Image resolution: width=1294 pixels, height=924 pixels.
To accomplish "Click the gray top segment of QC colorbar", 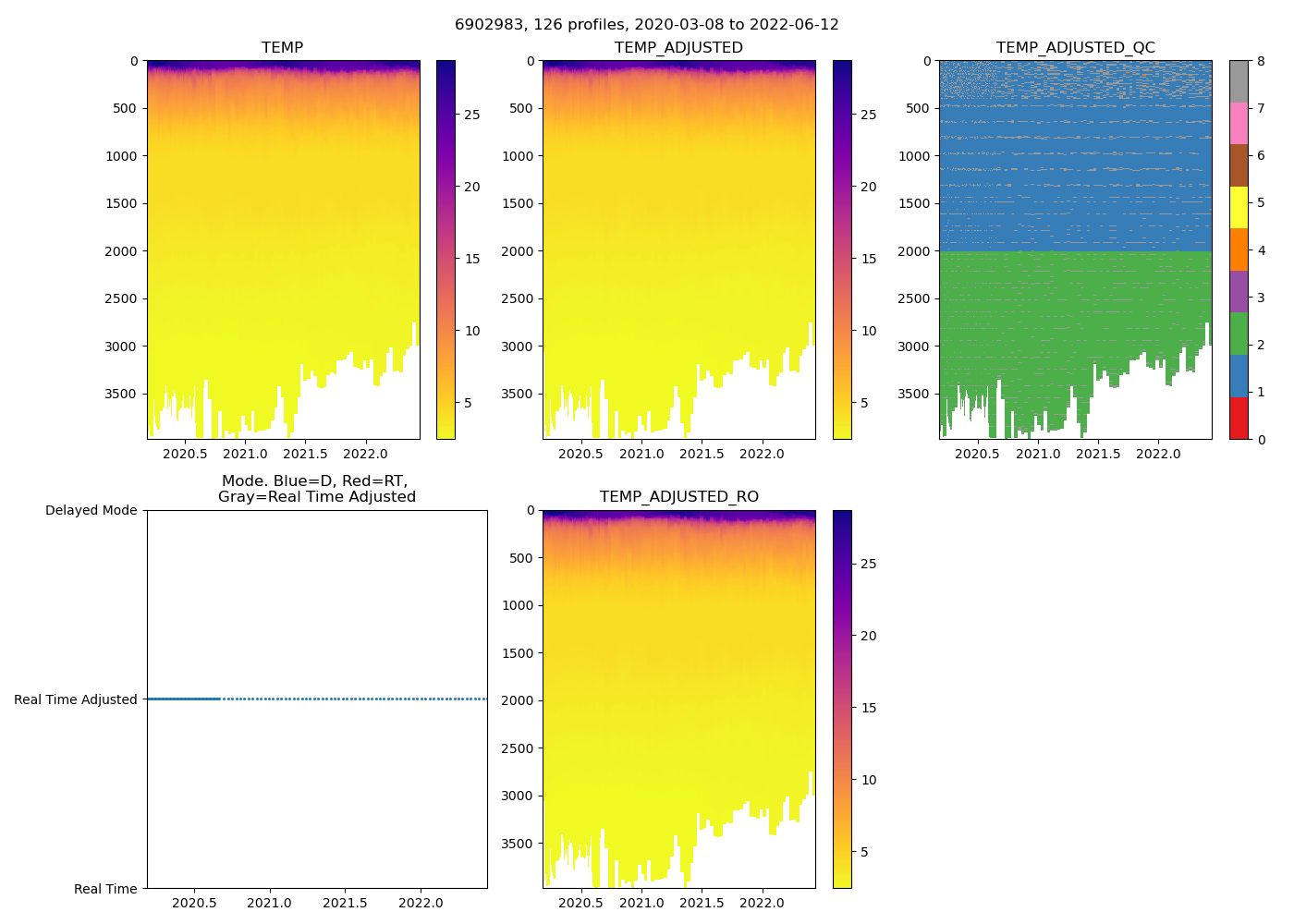I will [x=1239, y=81].
